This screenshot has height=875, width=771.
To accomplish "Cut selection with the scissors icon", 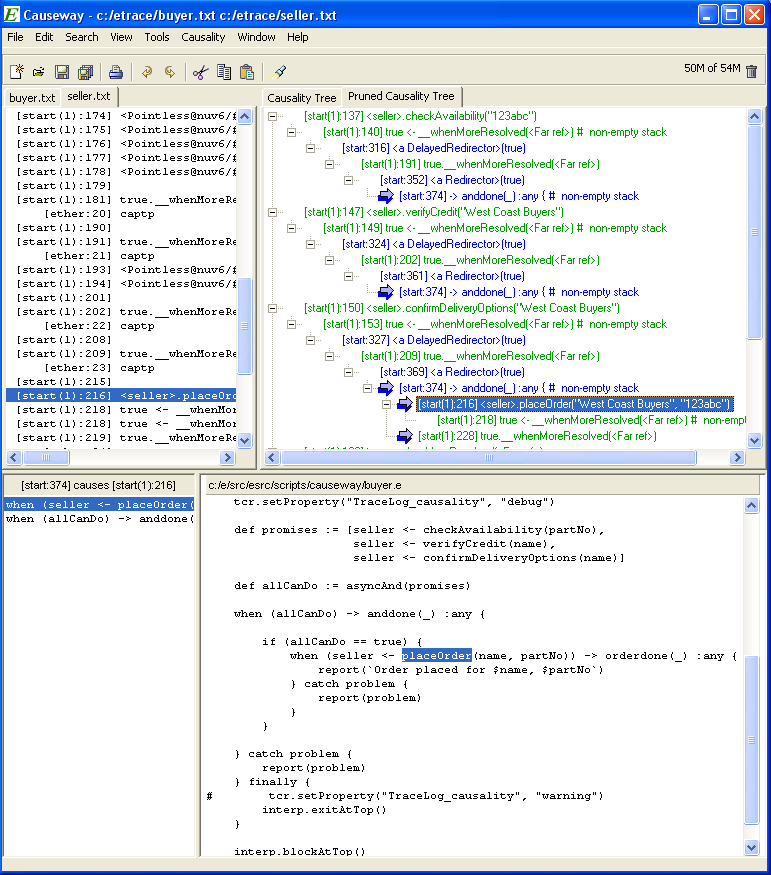I will [x=200, y=72].
